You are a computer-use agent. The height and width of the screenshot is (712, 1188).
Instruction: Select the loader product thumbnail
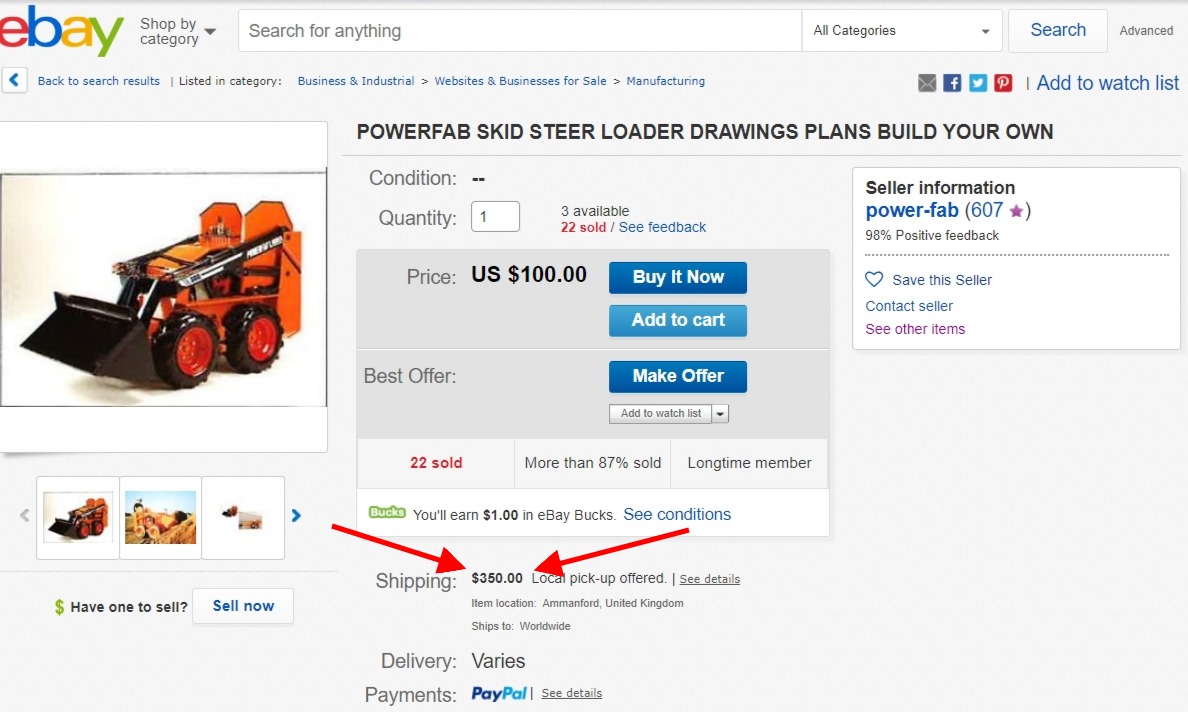point(77,517)
